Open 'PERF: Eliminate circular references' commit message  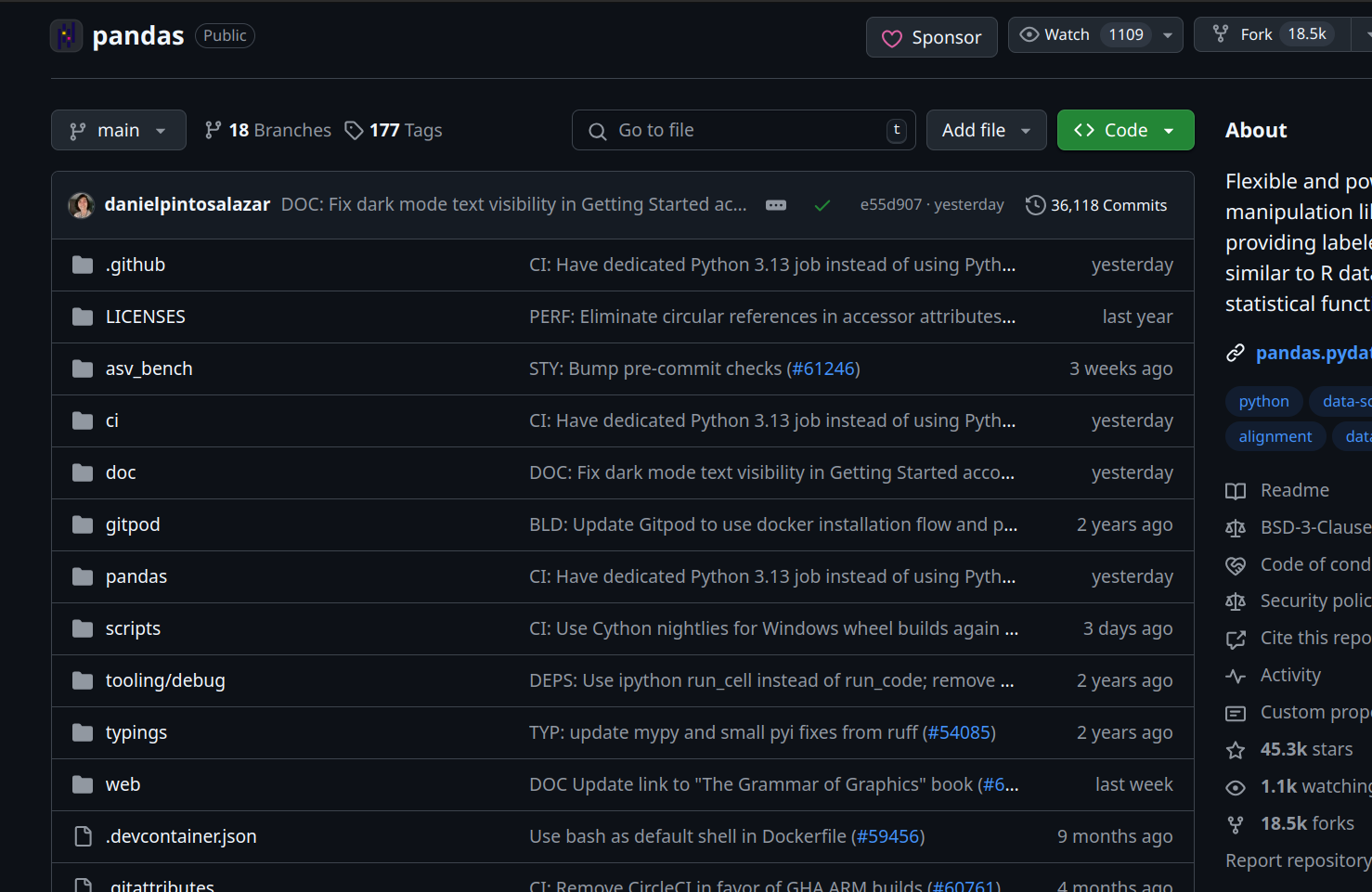coord(772,317)
